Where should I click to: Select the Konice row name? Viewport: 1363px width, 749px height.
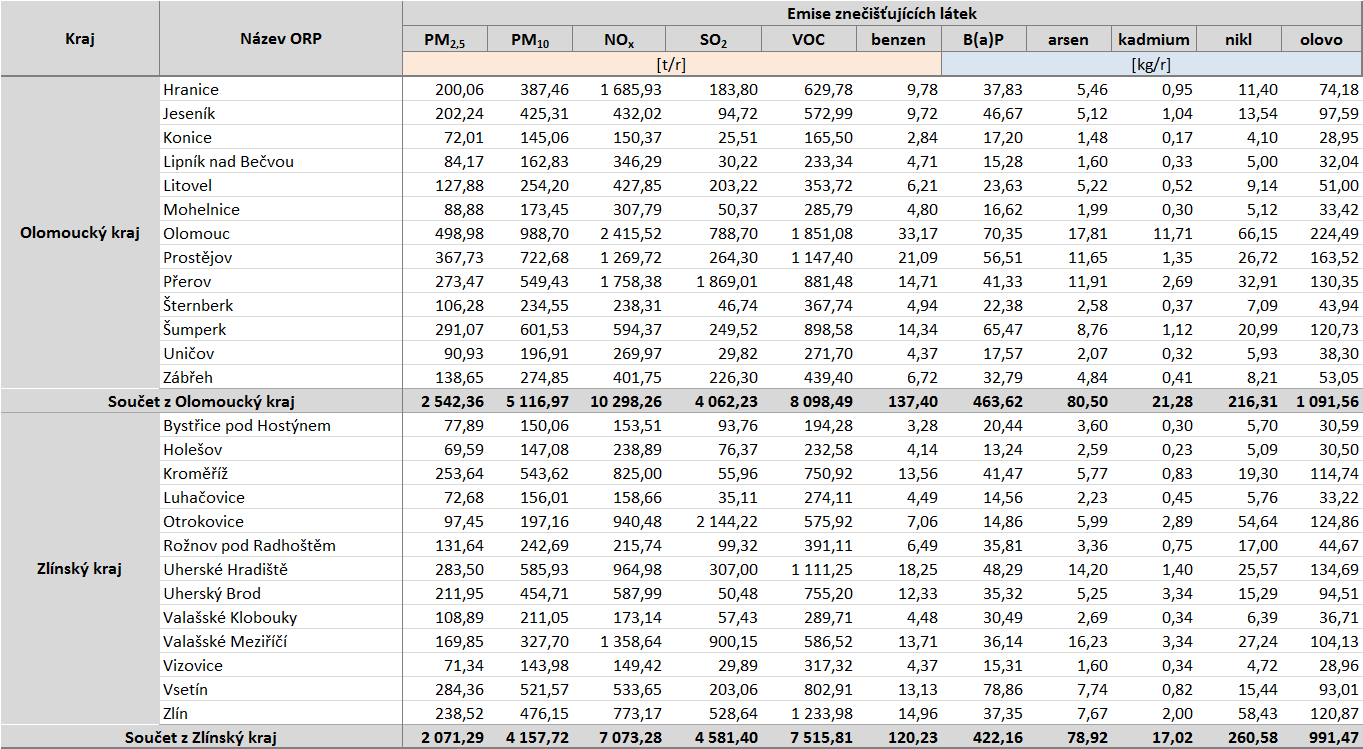(x=188, y=137)
